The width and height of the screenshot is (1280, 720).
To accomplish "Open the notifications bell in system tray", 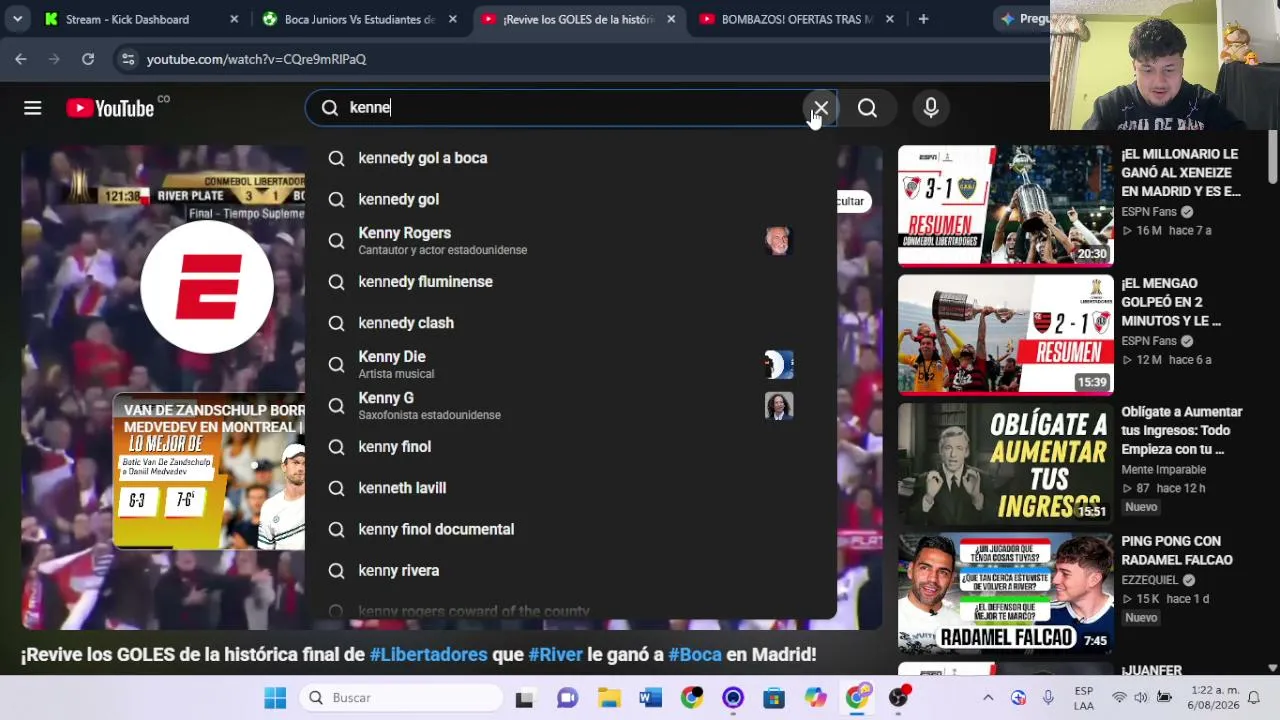I will [x=1253, y=698].
